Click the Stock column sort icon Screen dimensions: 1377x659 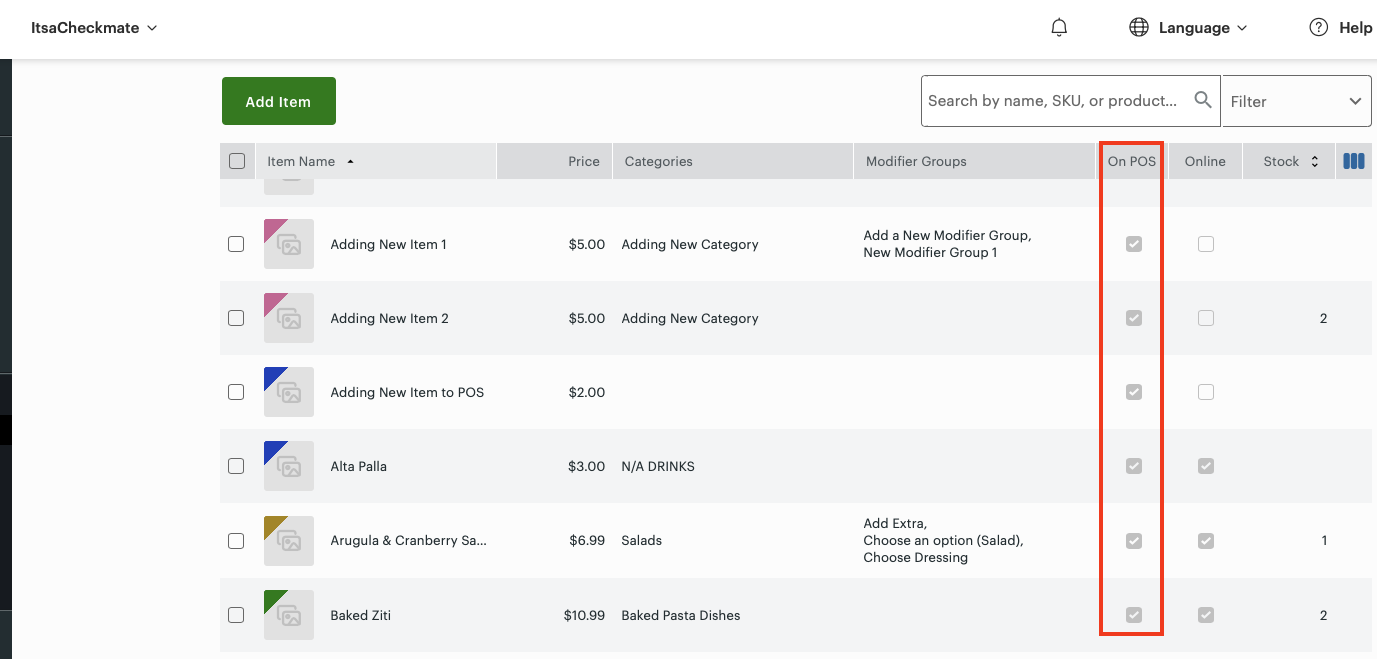[1314, 161]
